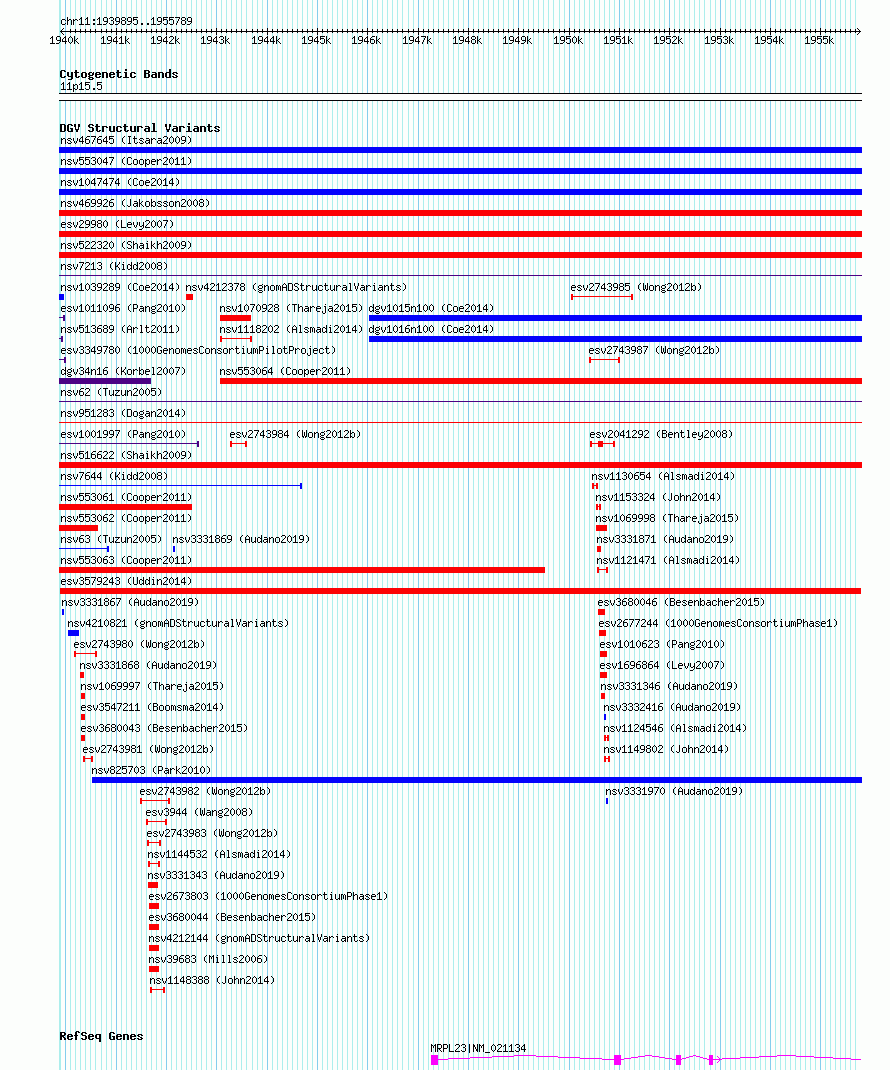
Task: Click the nsv467645 (Itsara2009) variant label
Action: (x=126, y=140)
